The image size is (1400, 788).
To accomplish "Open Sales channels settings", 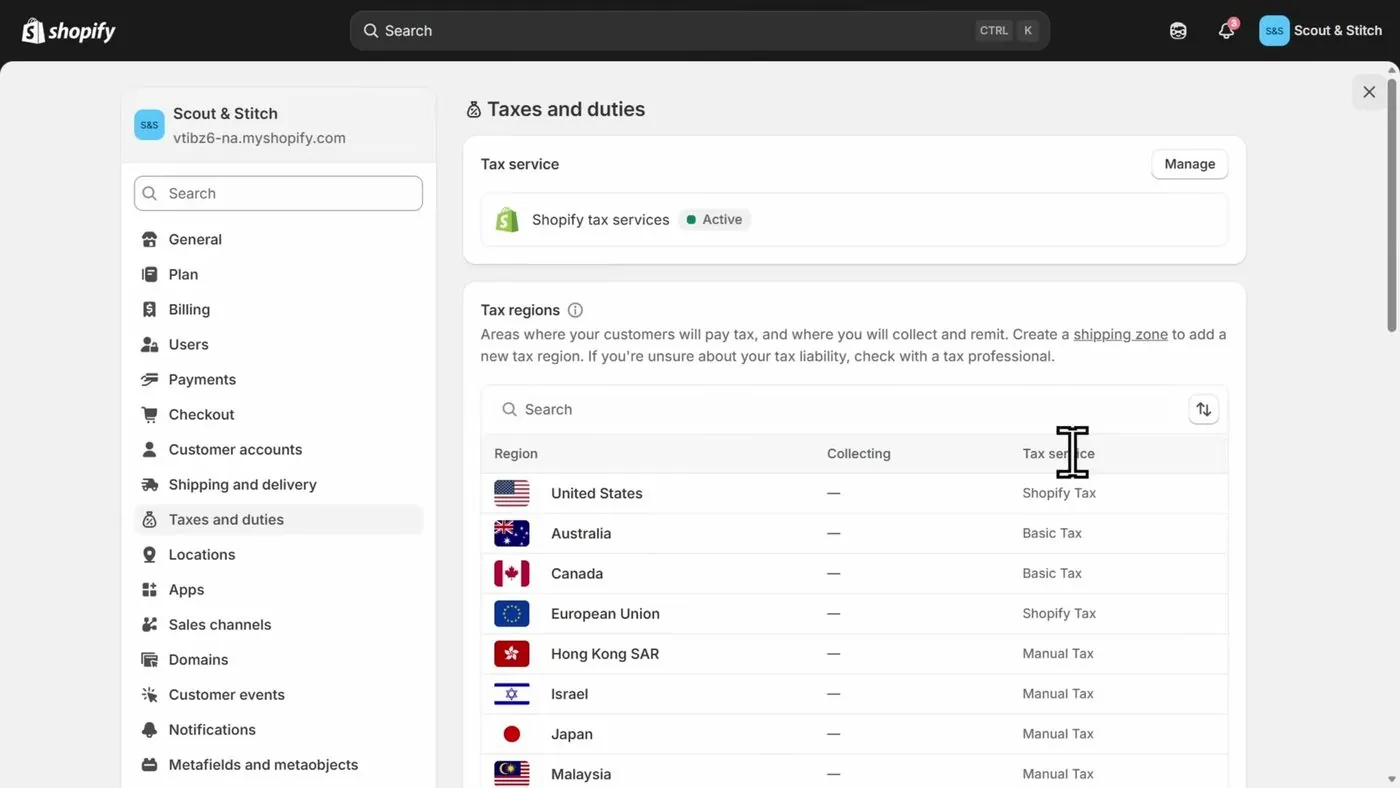I will [278, 624].
